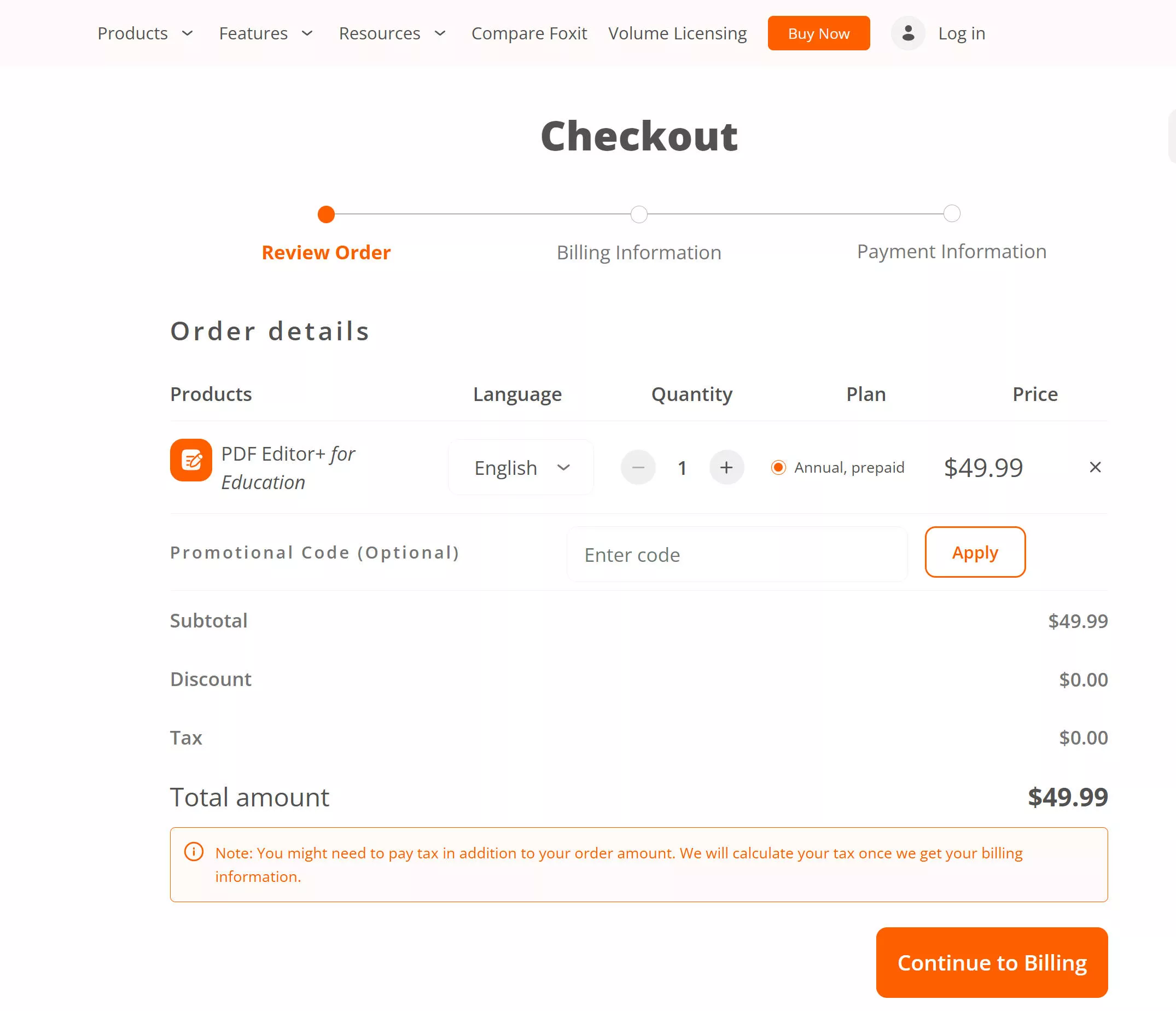Apply the promotional code

pyautogui.click(x=975, y=553)
